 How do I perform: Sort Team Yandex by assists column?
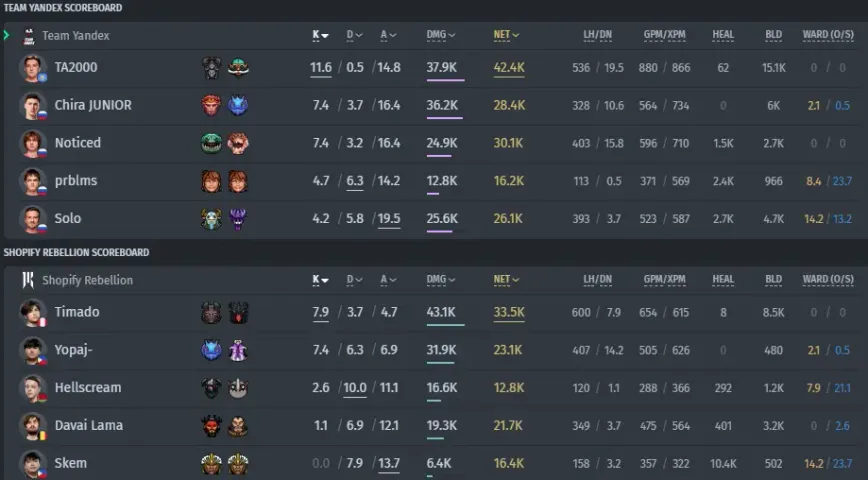point(388,35)
